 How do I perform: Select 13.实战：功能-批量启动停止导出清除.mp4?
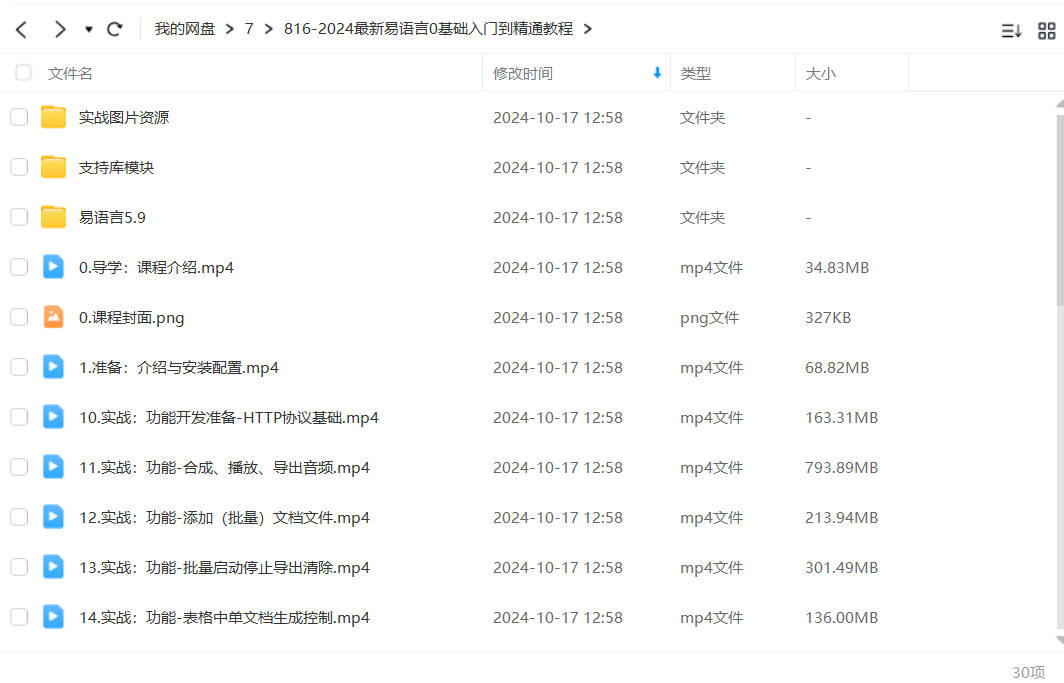click(x=224, y=567)
